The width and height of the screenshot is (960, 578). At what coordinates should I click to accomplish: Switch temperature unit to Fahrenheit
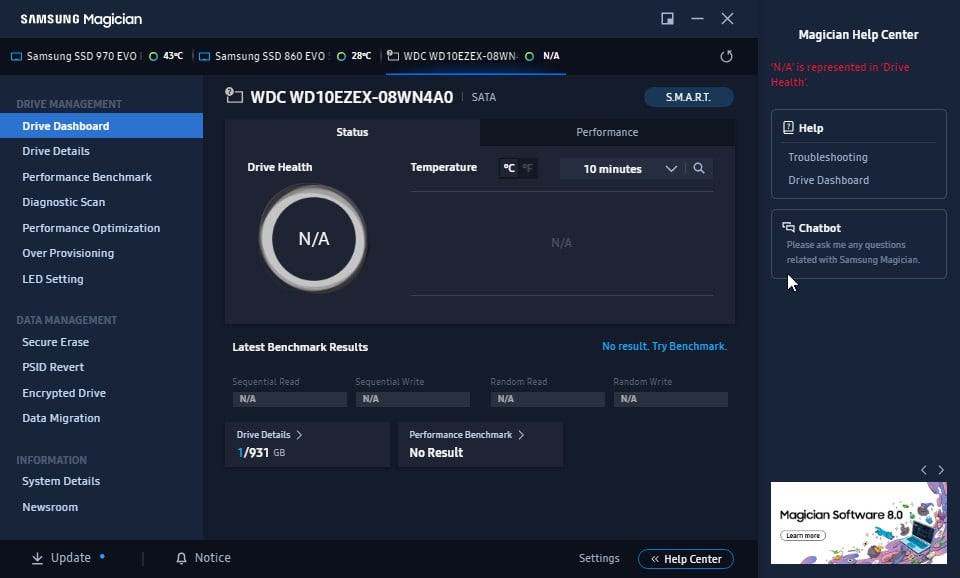point(527,168)
